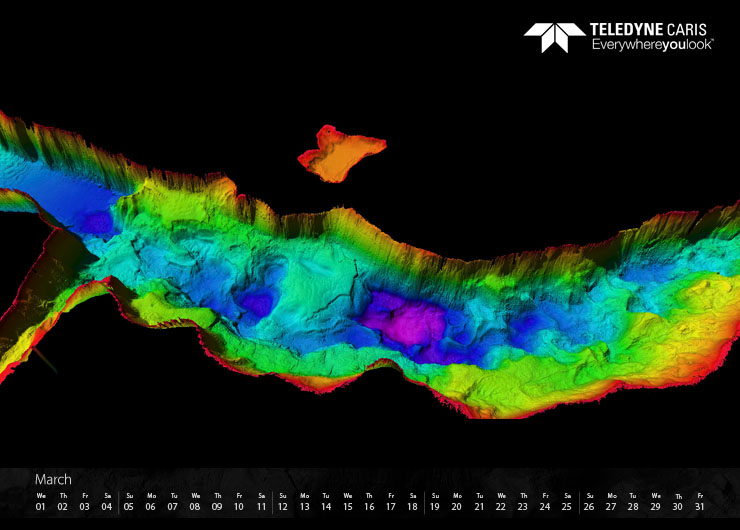Viewport: 740px width, 530px height.
Task: Click calendar date 07
Action: (173, 506)
